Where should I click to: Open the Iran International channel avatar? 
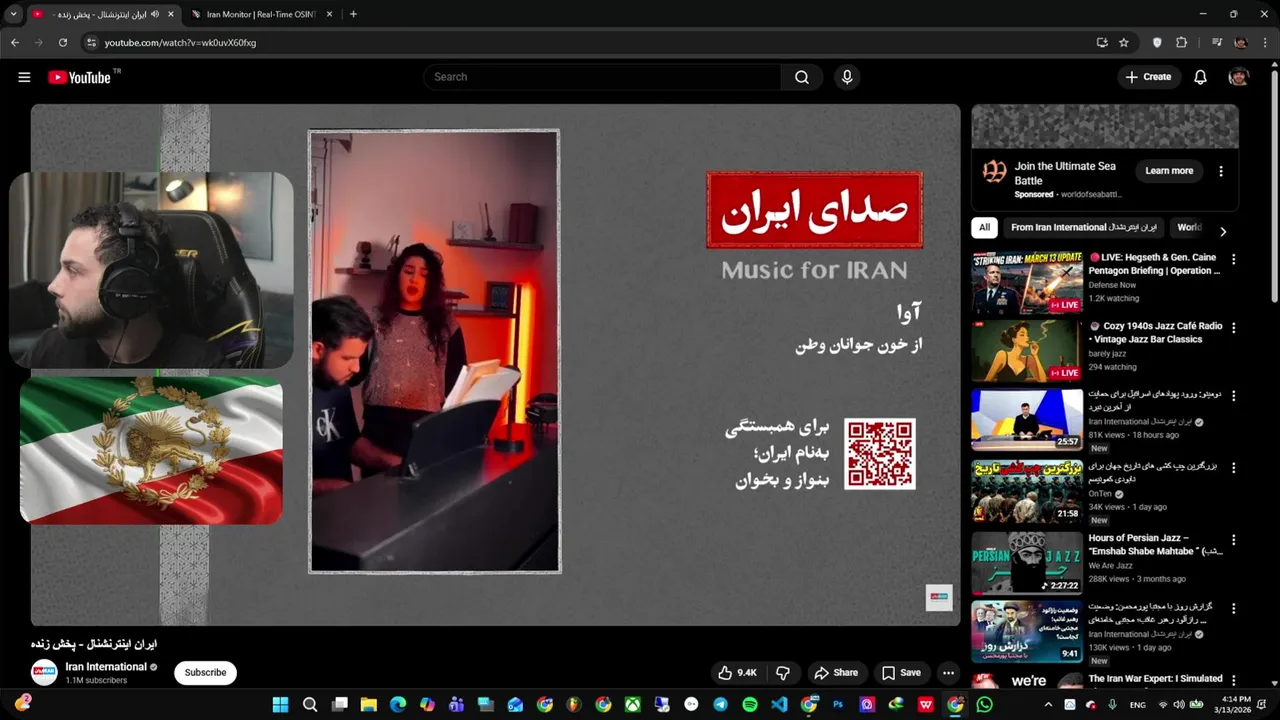[44, 672]
